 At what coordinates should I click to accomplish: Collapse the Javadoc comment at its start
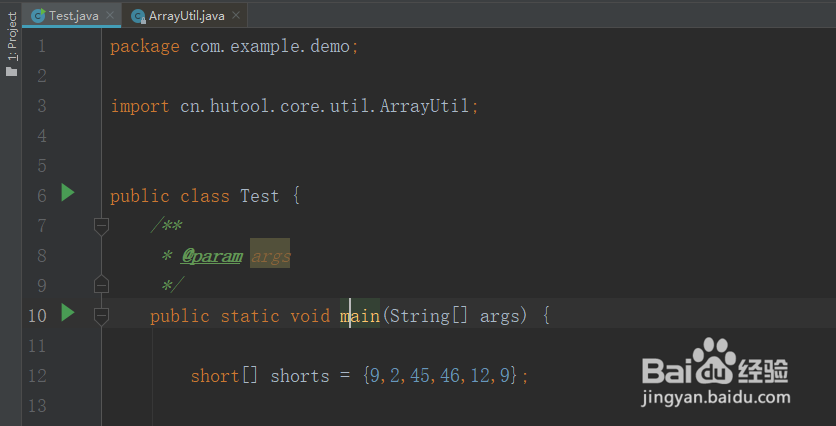point(100,226)
